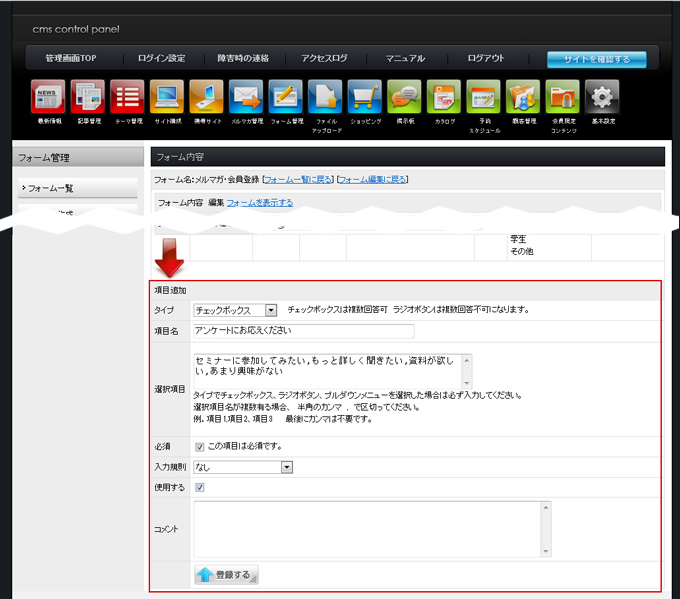
Task: Open the ショッピング cart icon
Action: click(365, 97)
